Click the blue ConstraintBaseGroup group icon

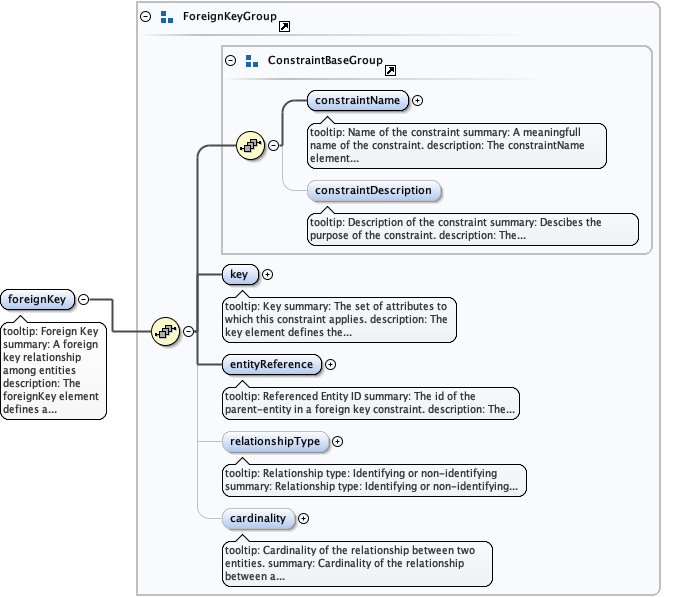[x=252, y=61]
